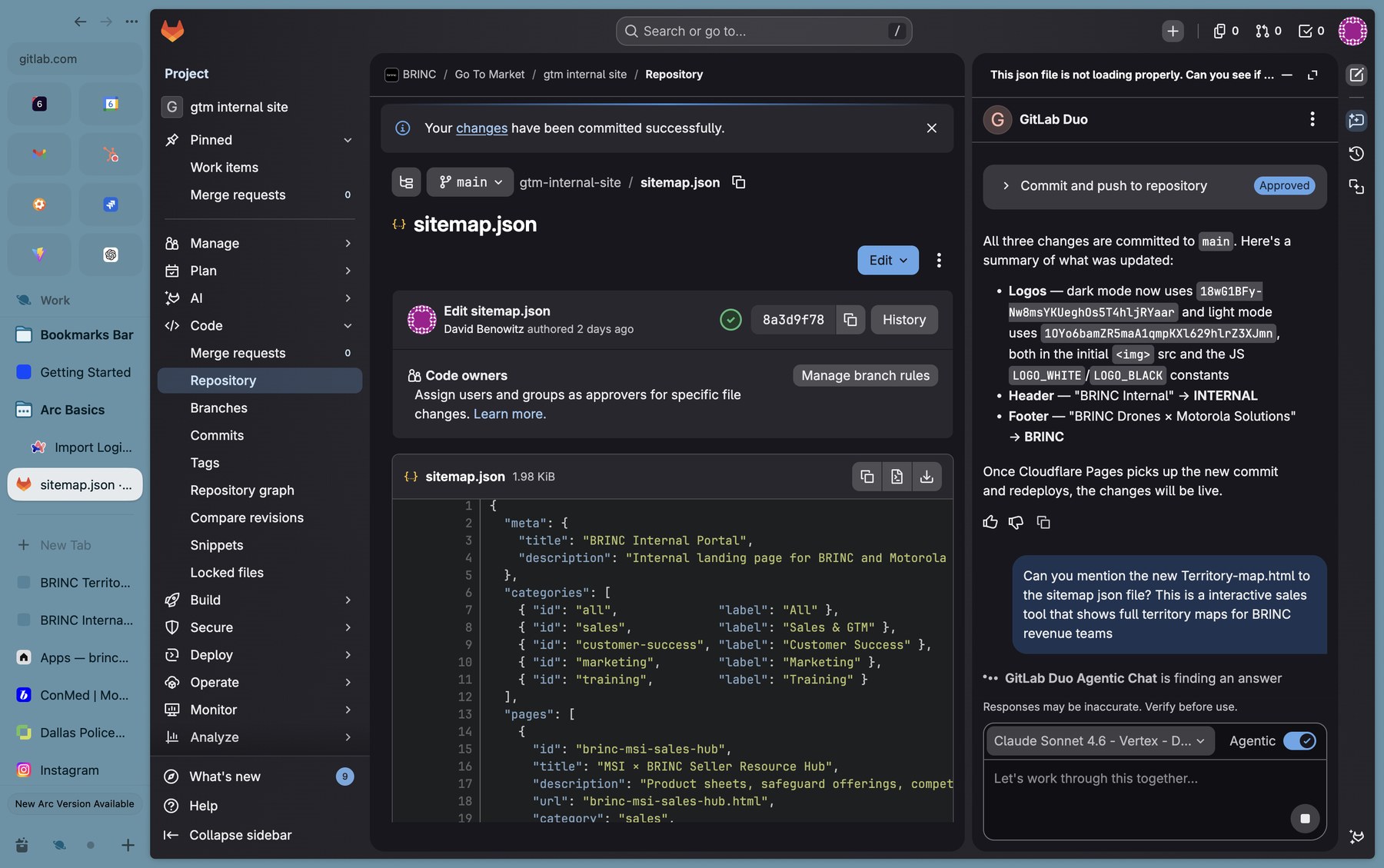
Task: Click the History button
Action: [x=903, y=320]
